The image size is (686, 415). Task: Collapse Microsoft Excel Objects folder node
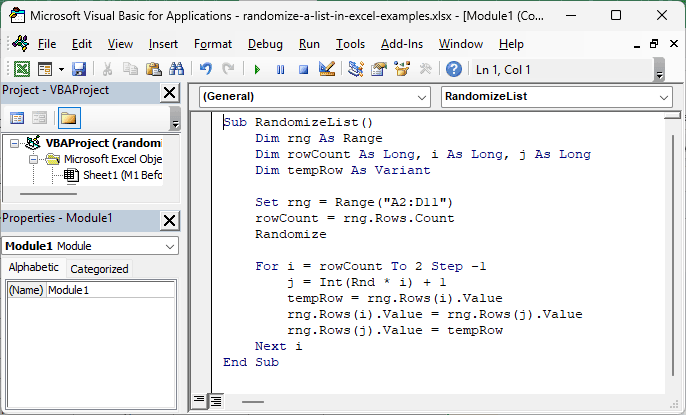coord(33,159)
